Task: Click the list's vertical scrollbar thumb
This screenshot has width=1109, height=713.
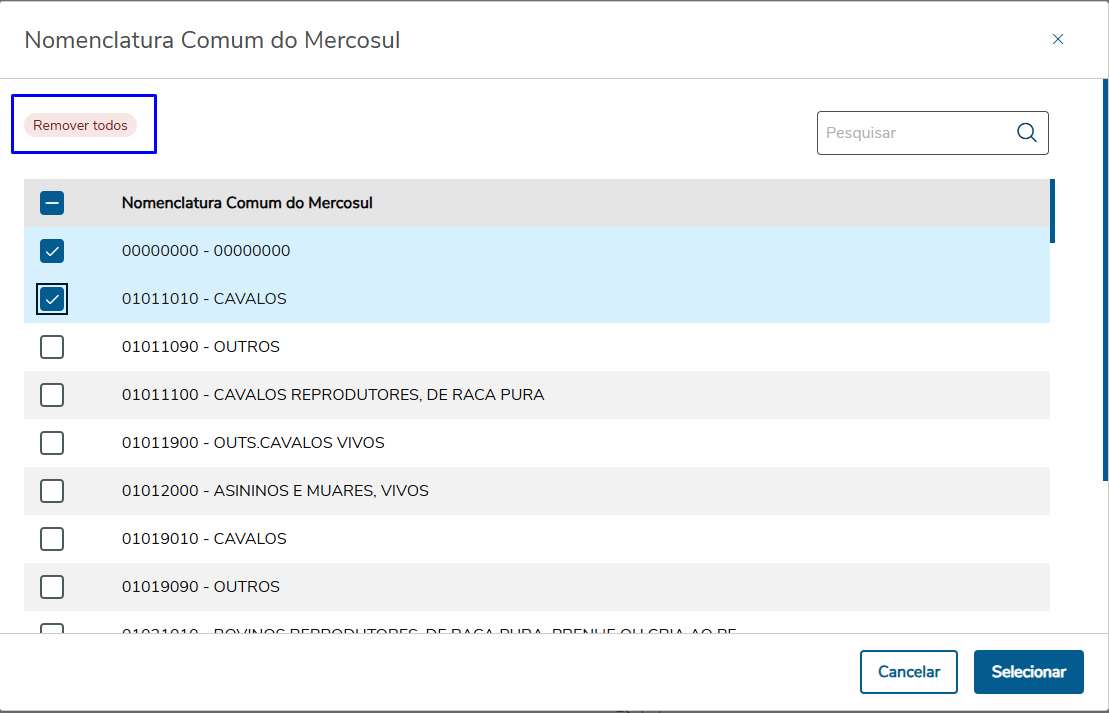Action: tap(1052, 211)
